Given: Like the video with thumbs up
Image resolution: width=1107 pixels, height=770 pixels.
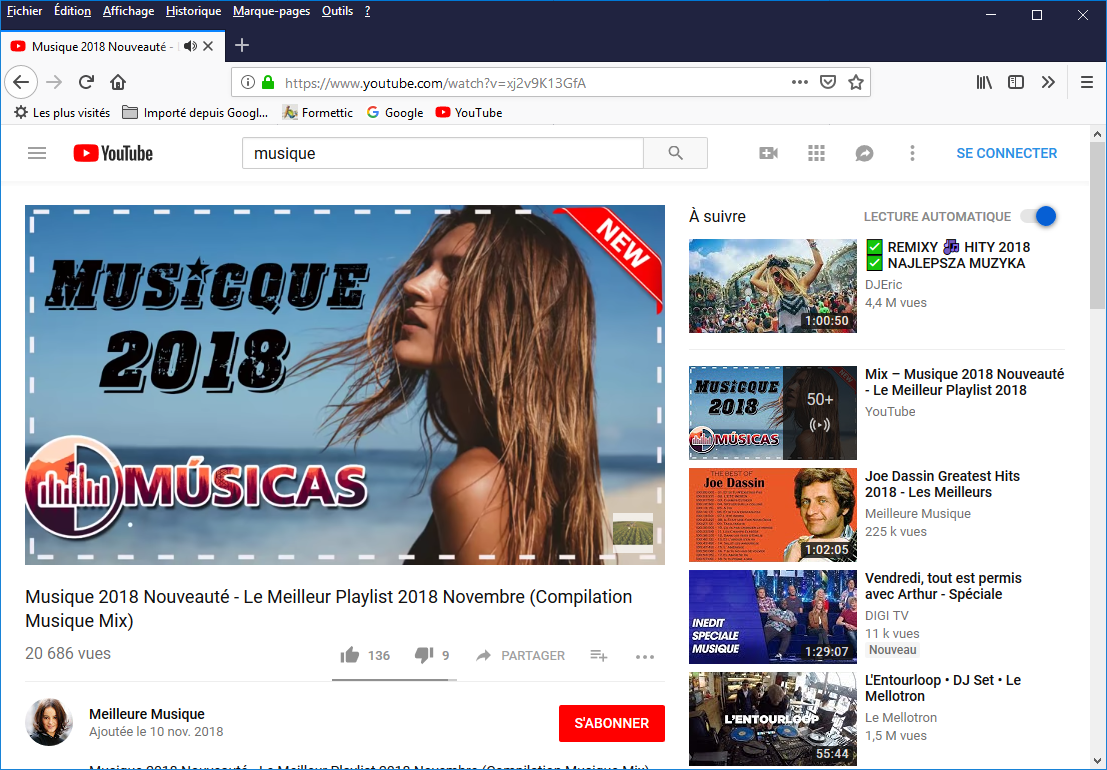Looking at the screenshot, I should click(x=349, y=656).
